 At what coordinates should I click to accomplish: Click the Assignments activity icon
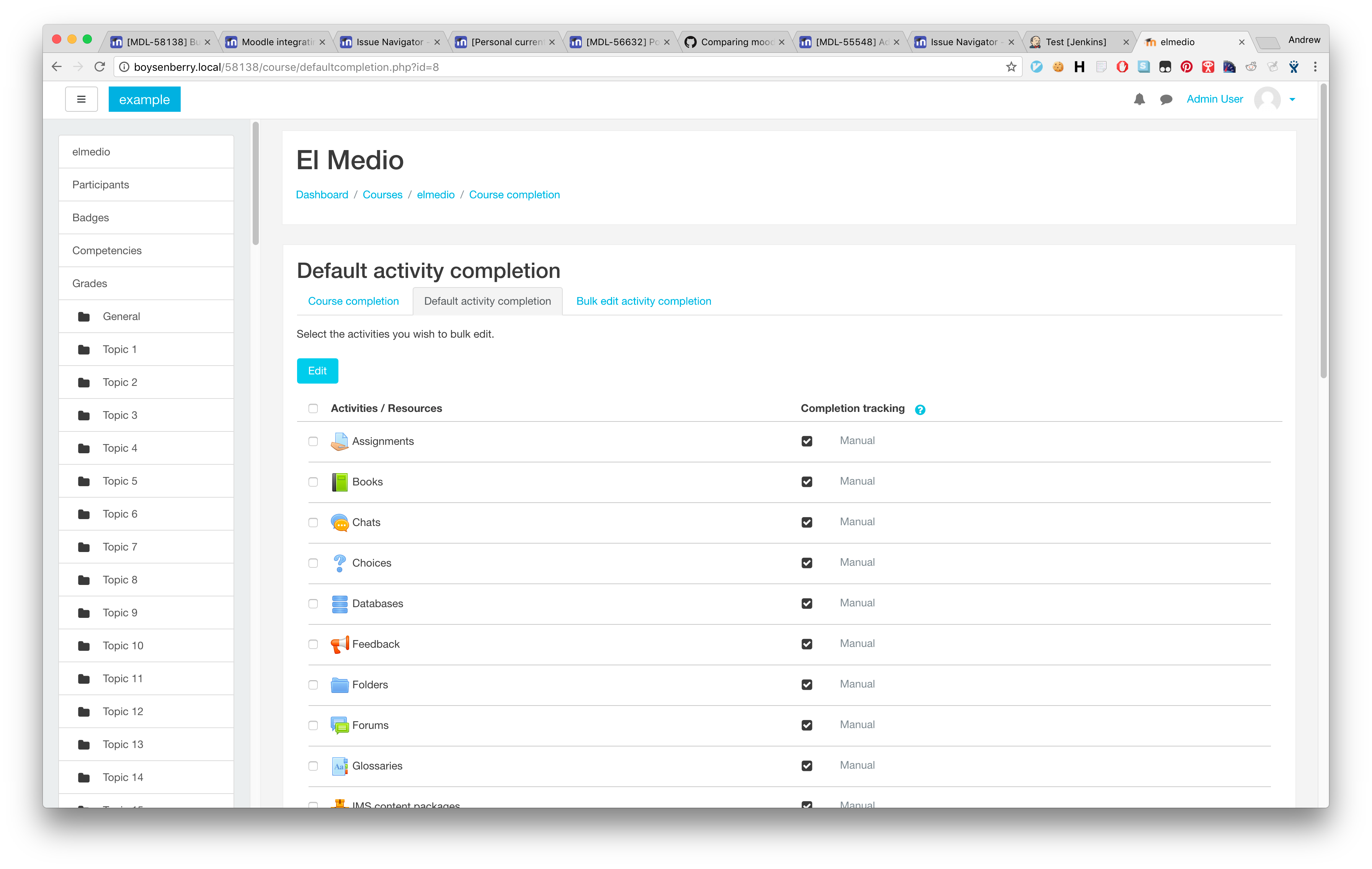pos(340,441)
